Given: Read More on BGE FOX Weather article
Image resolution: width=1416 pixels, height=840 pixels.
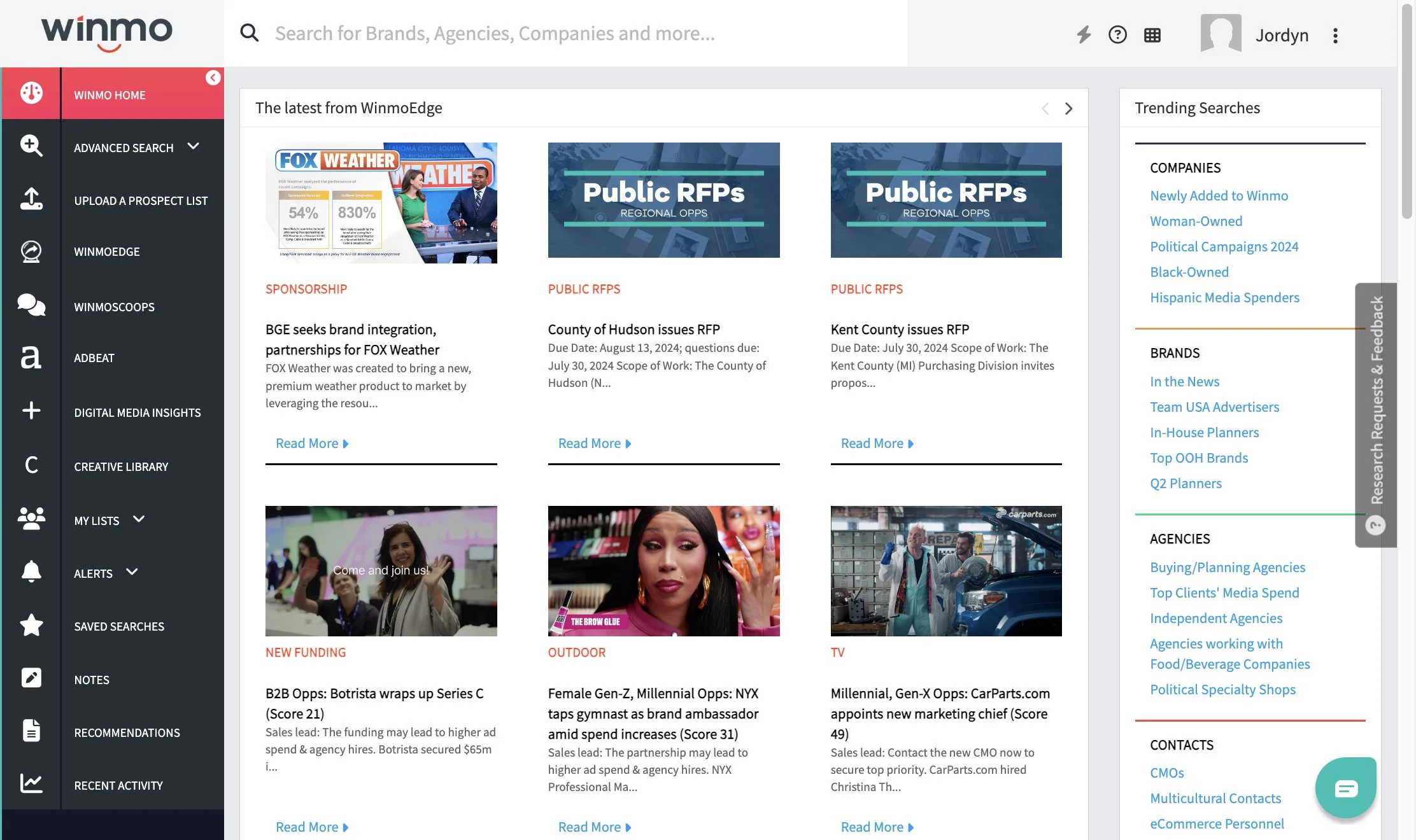Looking at the screenshot, I should (x=312, y=444).
